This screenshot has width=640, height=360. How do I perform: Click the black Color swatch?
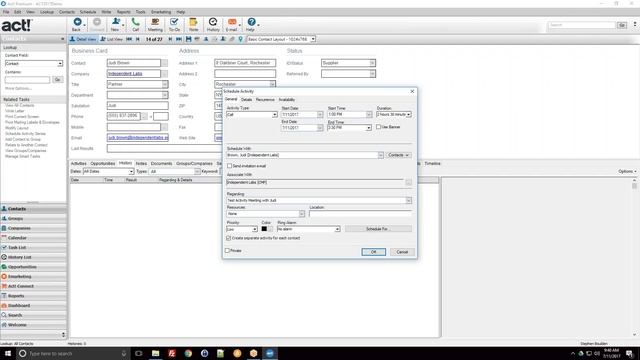[x=264, y=229]
